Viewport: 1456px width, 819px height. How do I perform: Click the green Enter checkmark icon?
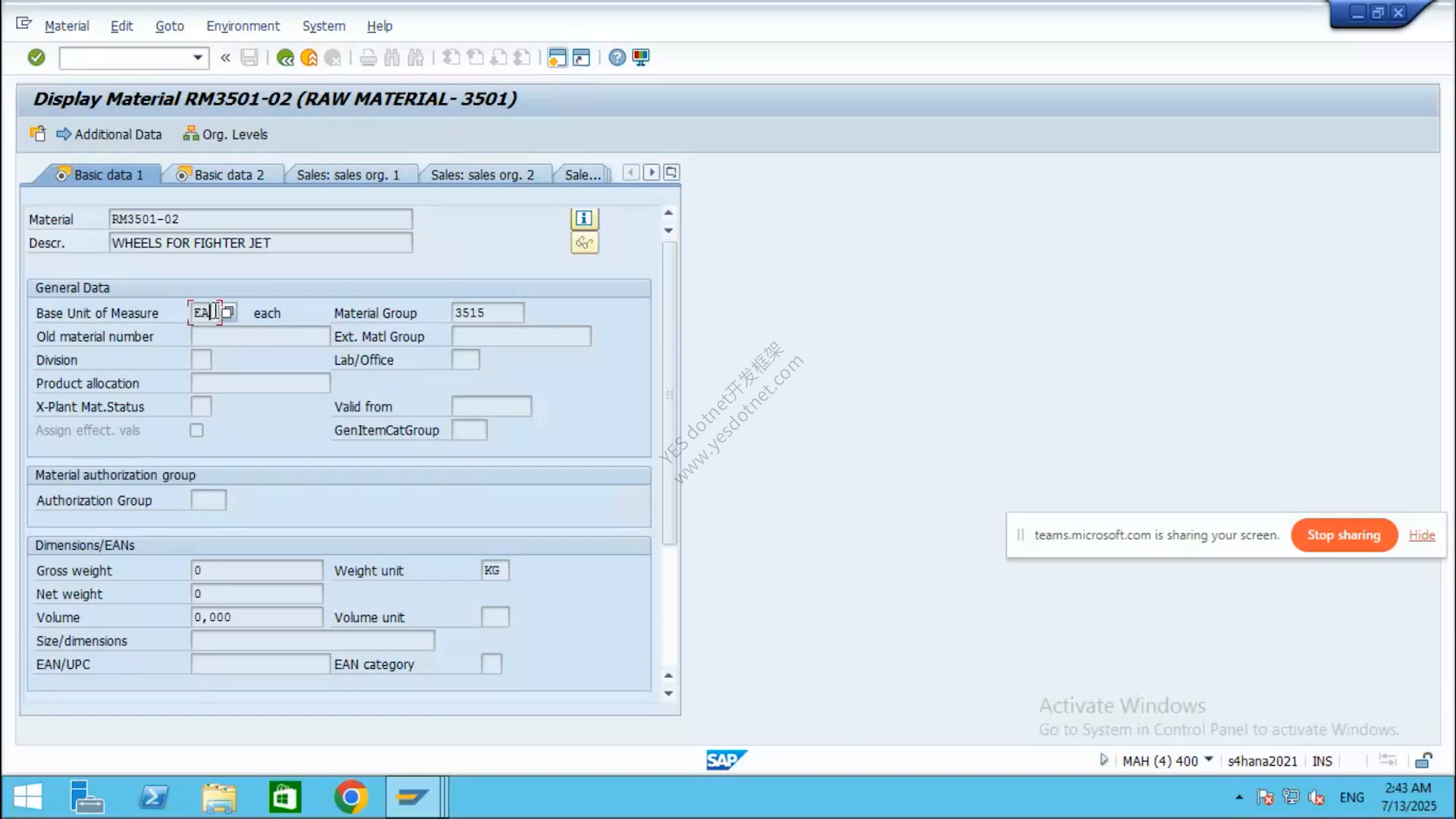[x=36, y=58]
